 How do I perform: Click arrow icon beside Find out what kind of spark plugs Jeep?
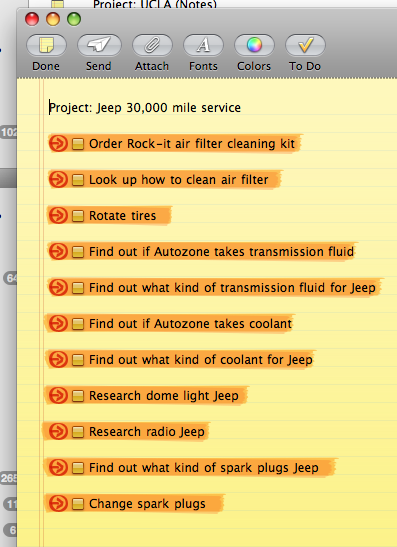coord(58,467)
